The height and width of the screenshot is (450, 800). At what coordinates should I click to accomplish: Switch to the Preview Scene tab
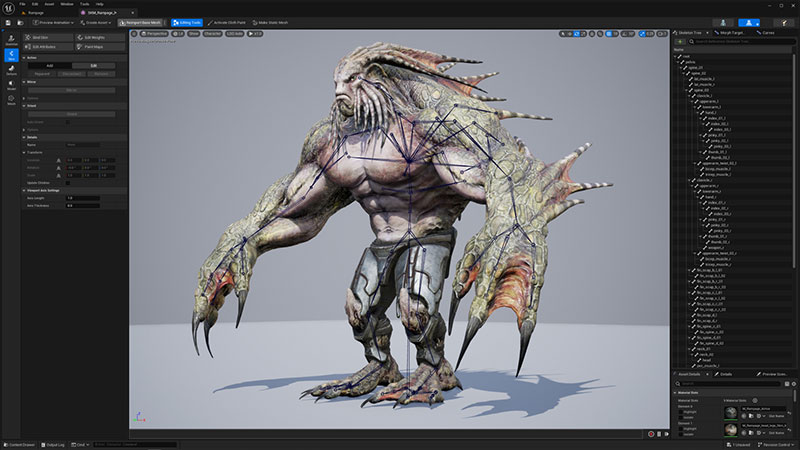click(x=772, y=374)
